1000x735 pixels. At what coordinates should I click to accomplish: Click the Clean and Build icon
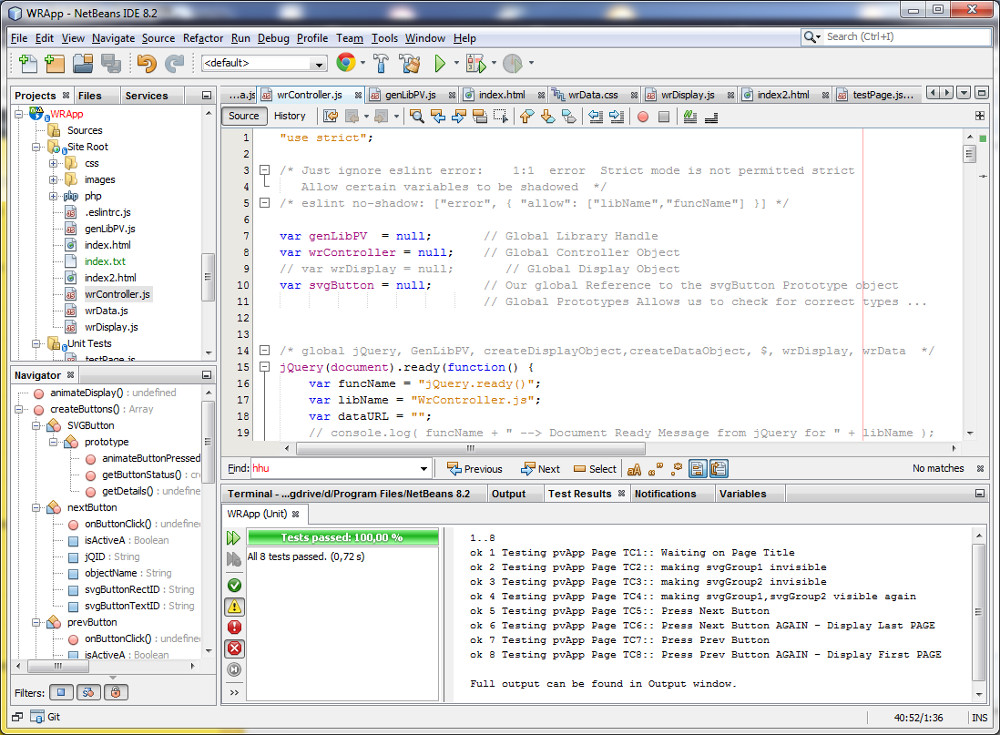click(410, 63)
